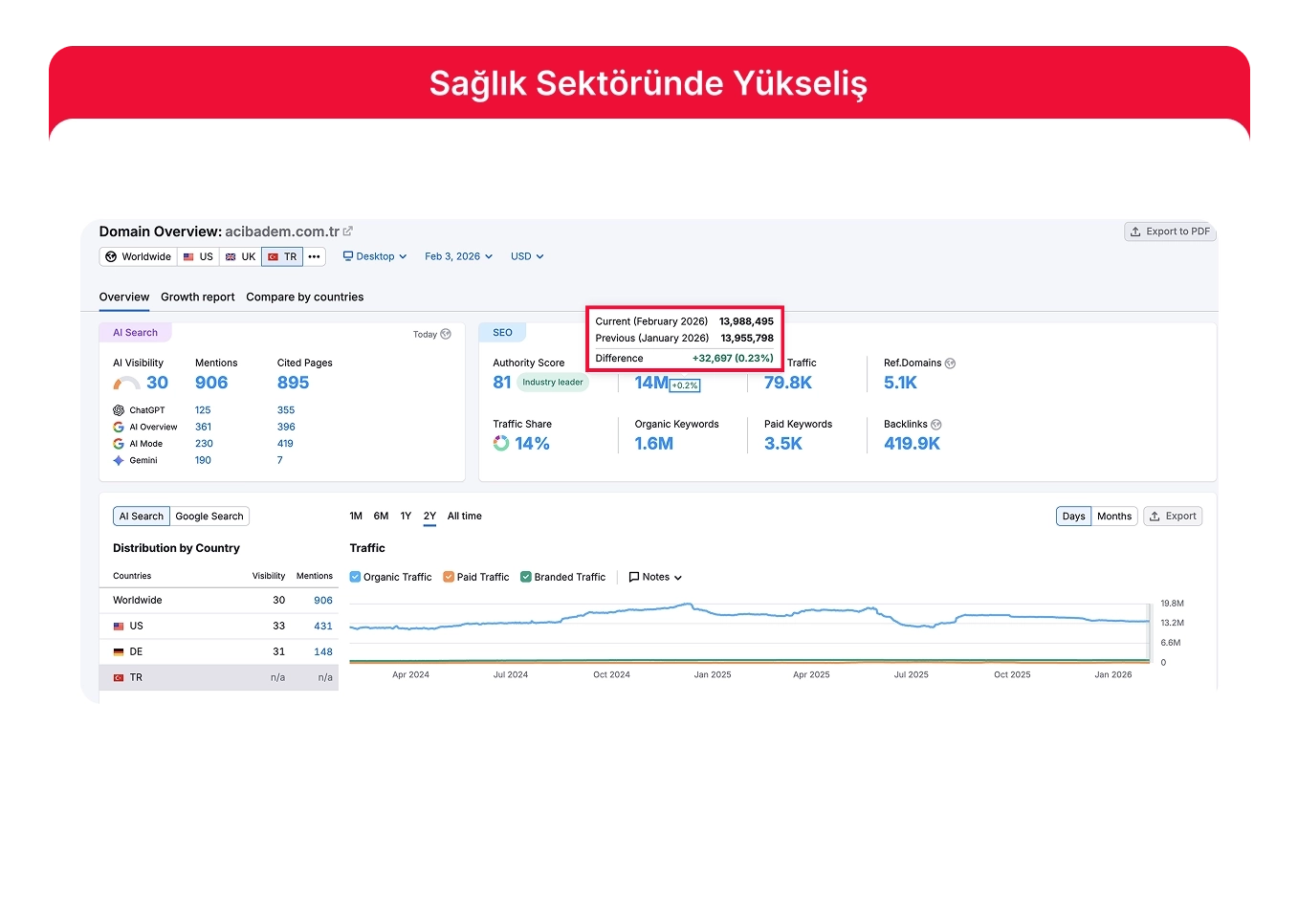Screen dimensions: 1298x924
Task: Click the AI Visibility gauge icon
Action: (126, 384)
